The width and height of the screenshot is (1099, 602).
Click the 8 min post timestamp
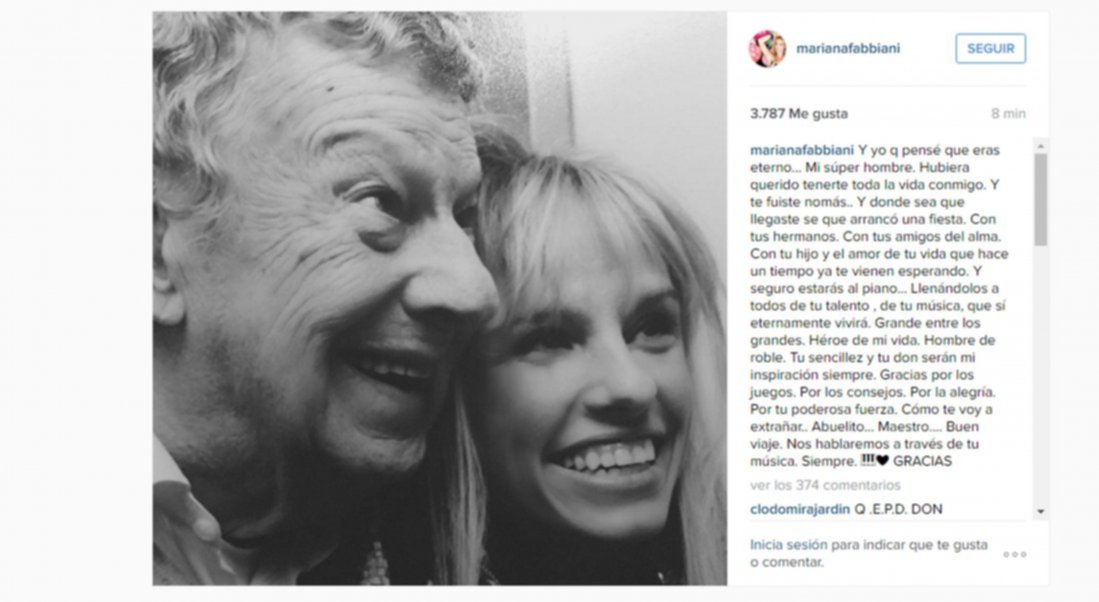tap(1009, 114)
